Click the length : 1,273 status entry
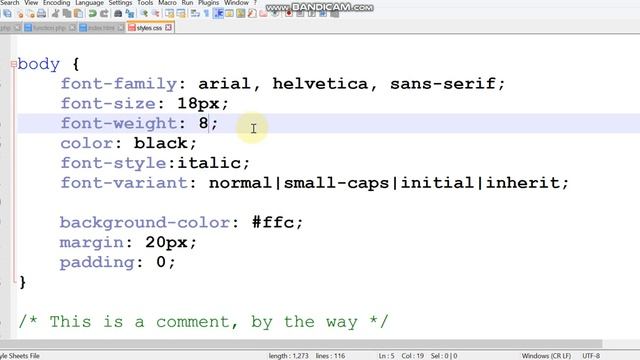Viewport: 640px width, 360px height. click(288, 356)
